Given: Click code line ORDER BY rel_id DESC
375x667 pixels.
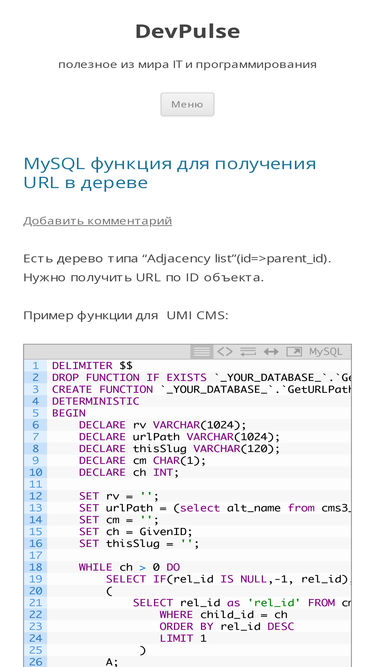Looking at the screenshot, I should [x=227, y=627].
